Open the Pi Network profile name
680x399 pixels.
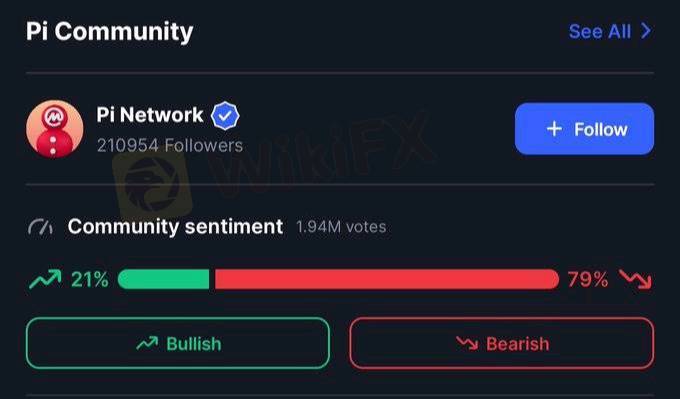[150, 115]
